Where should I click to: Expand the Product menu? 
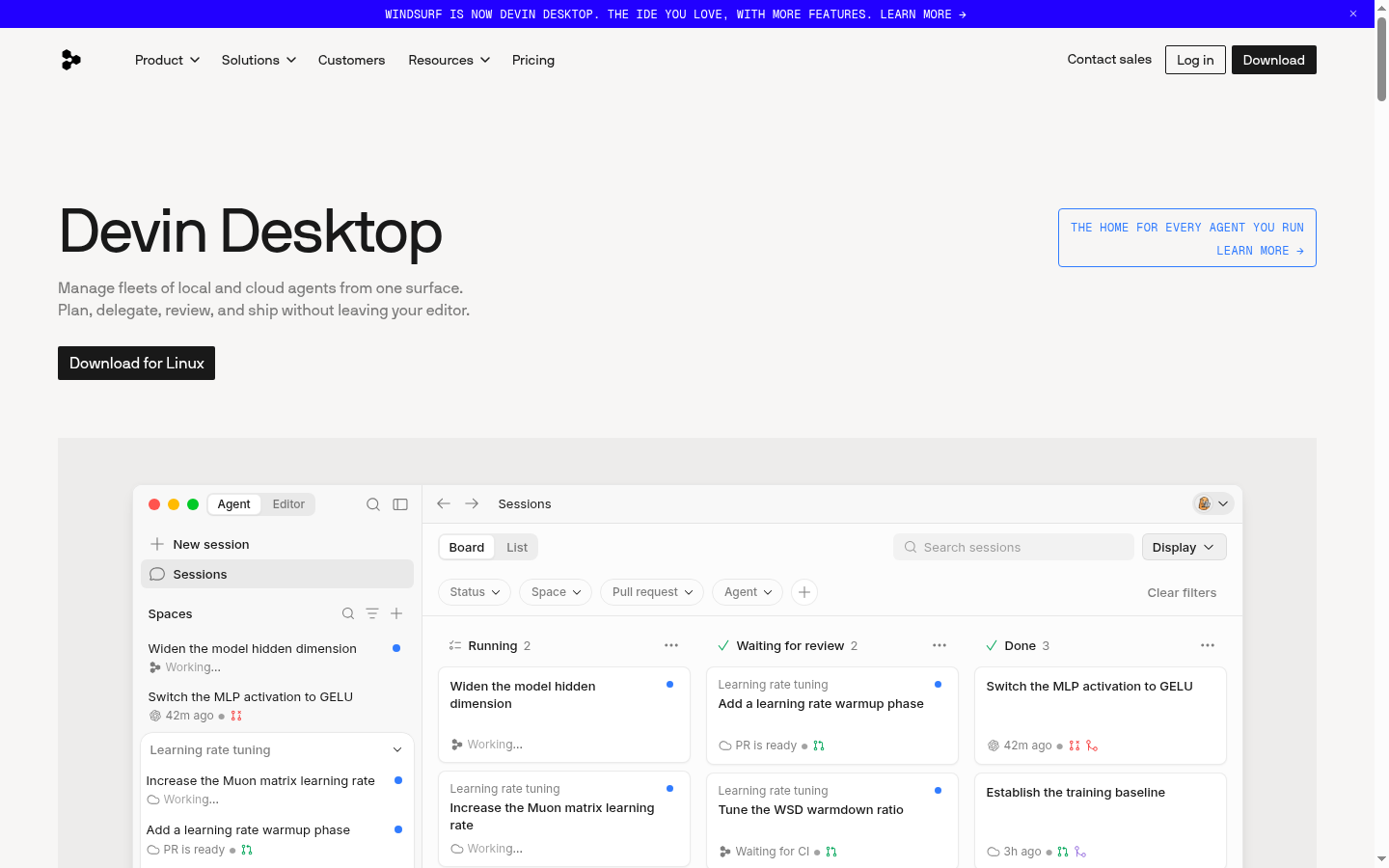(168, 60)
